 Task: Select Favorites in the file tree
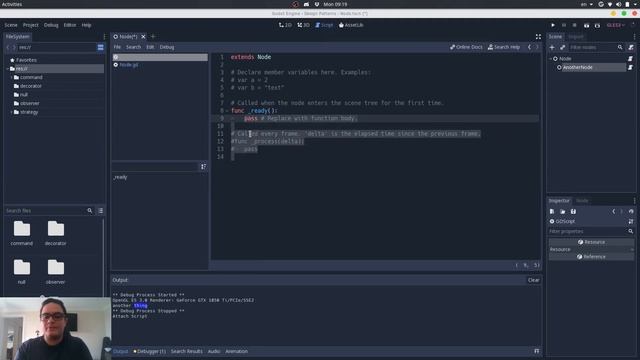coord(27,60)
